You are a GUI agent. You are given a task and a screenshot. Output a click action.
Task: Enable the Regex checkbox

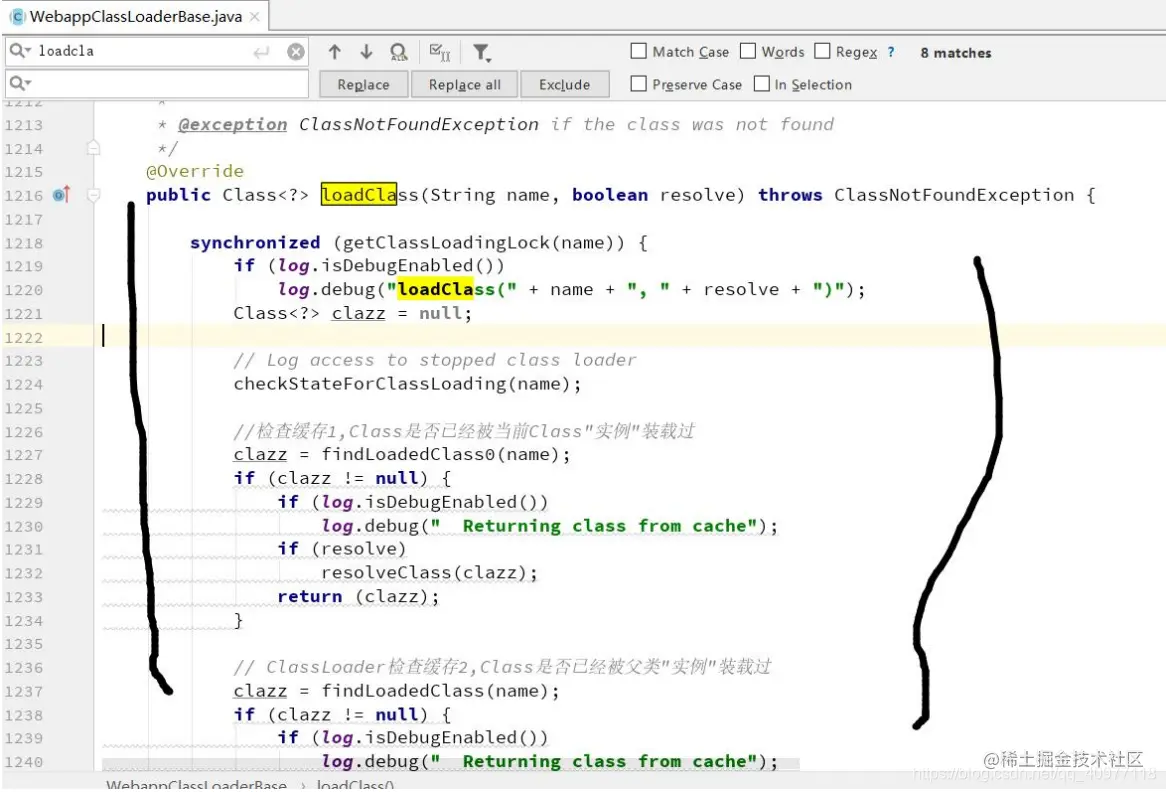point(822,51)
